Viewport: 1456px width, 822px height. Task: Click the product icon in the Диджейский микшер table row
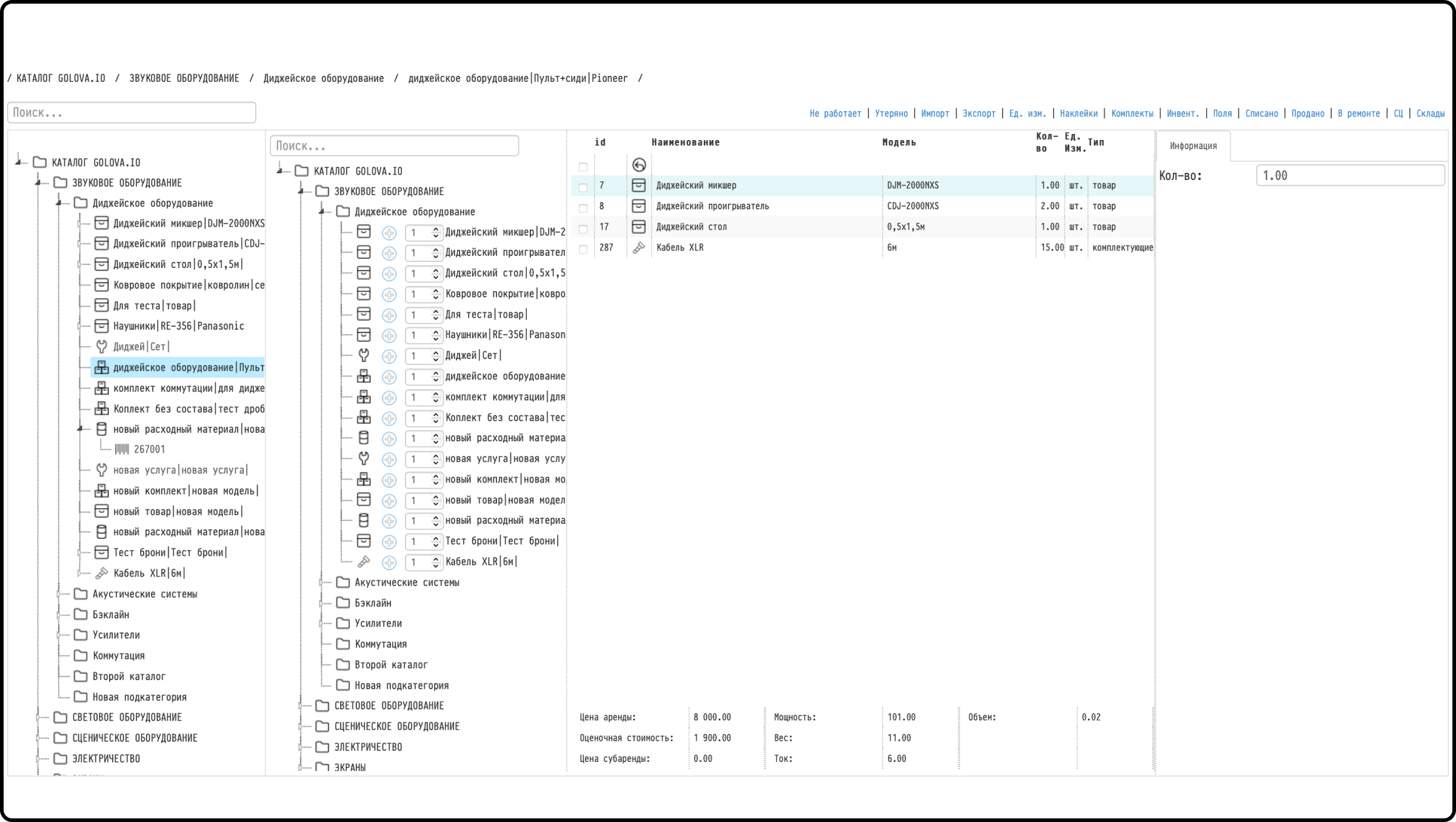pos(638,185)
